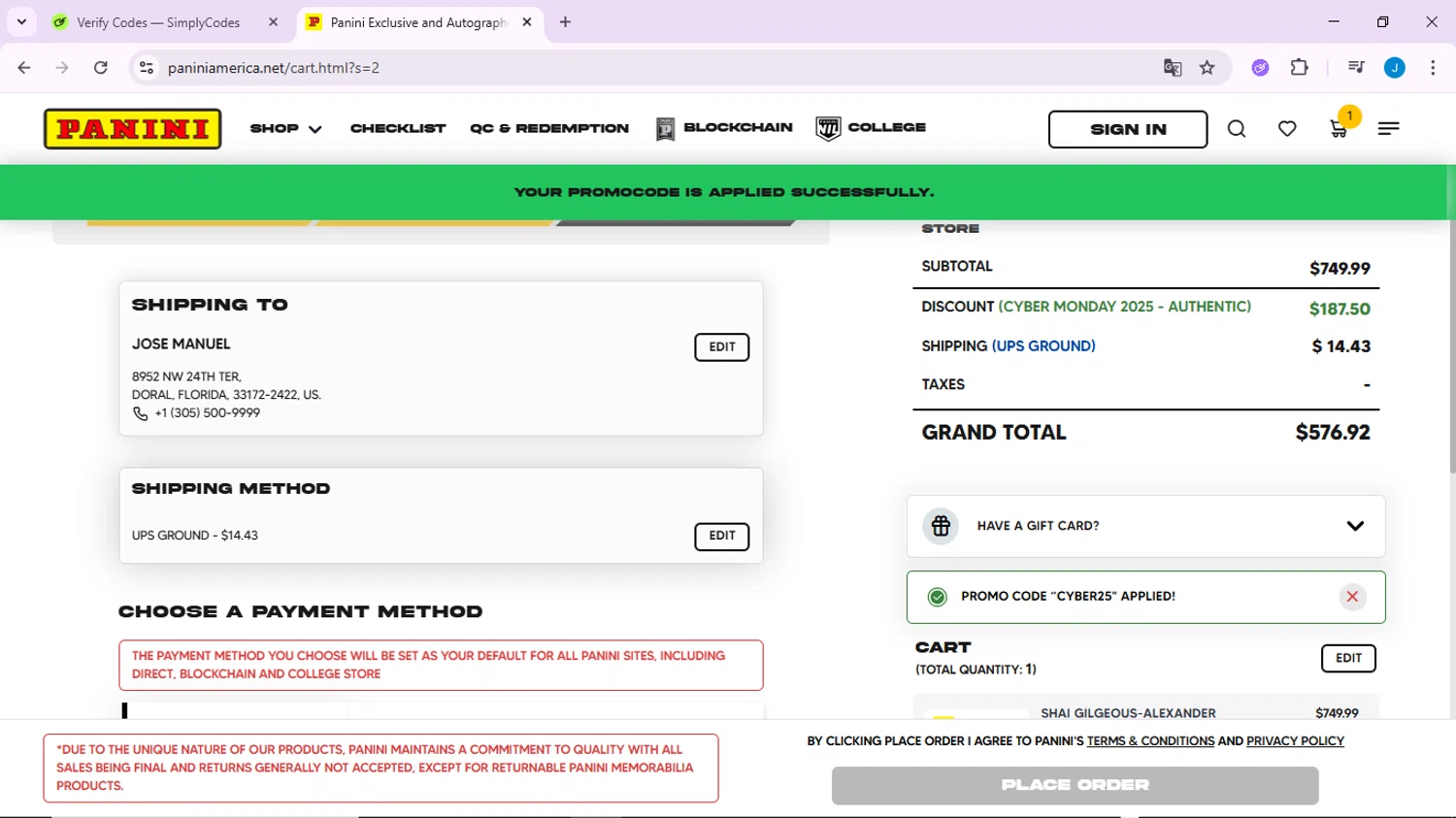Open the COLLEGE menu item
1456x818 pixels.
[887, 127]
